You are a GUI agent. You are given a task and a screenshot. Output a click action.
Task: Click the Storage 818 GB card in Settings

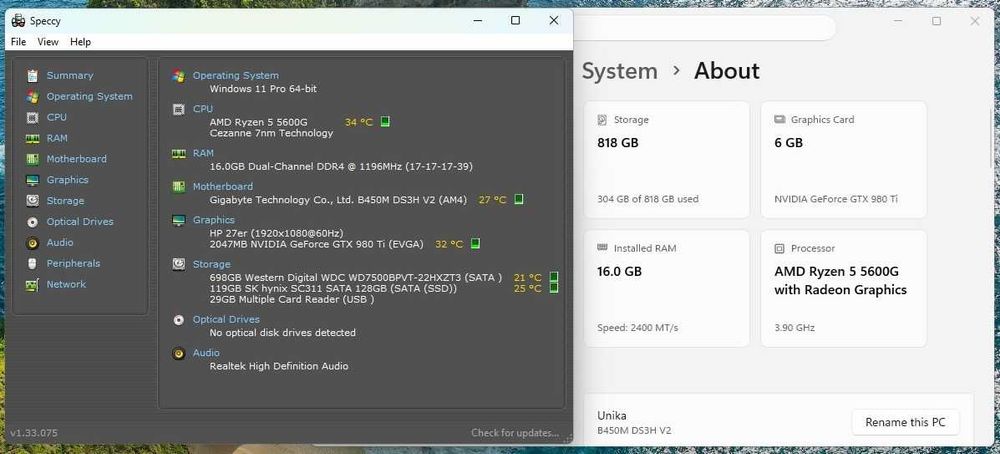(x=666, y=159)
